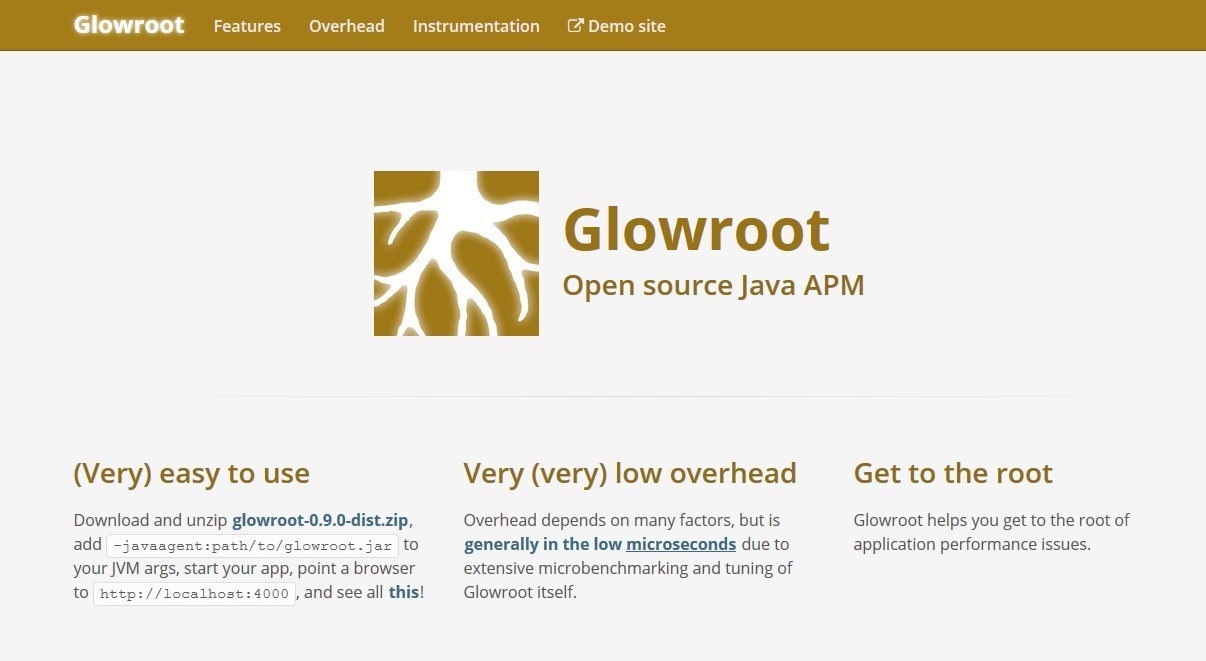The width and height of the screenshot is (1206, 661).
Task: Open the Demo site link
Action: tap(626, 26)
